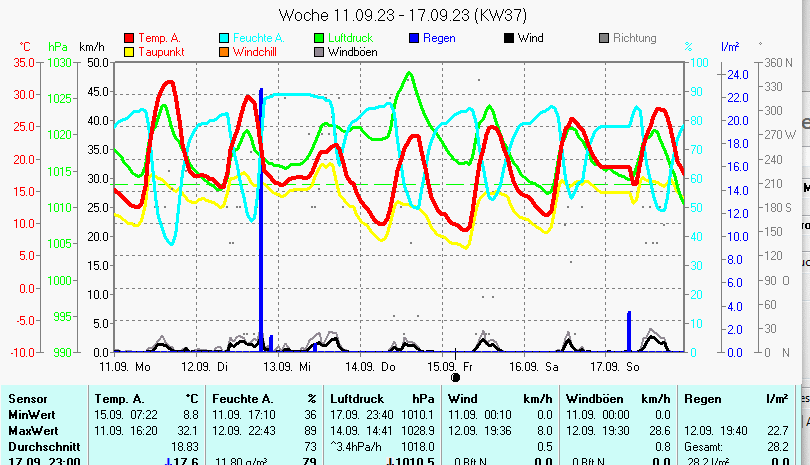Click the yellow Taupunkt legend square
Viewport: 810px width, 465px height.
[128, 51]
